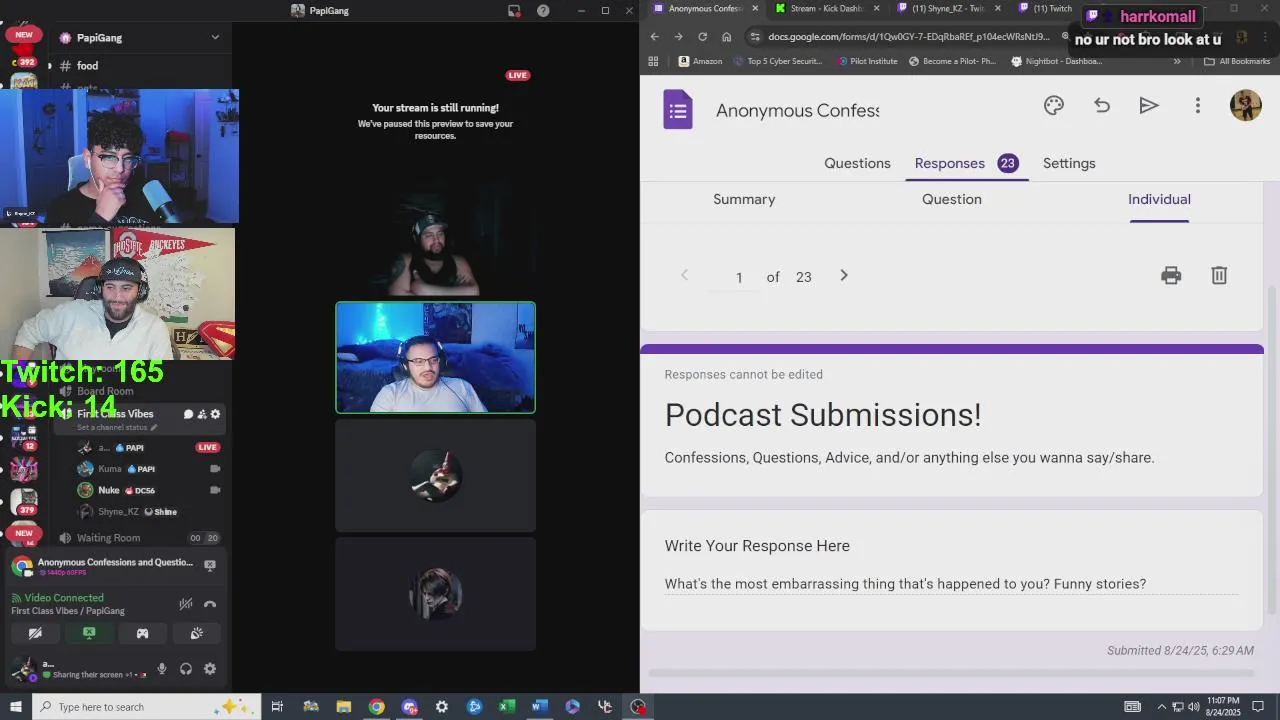Select the highlighted webcam tile in Discord
The width and height of the screenshot is (1280, 720).
pos(435,357)
